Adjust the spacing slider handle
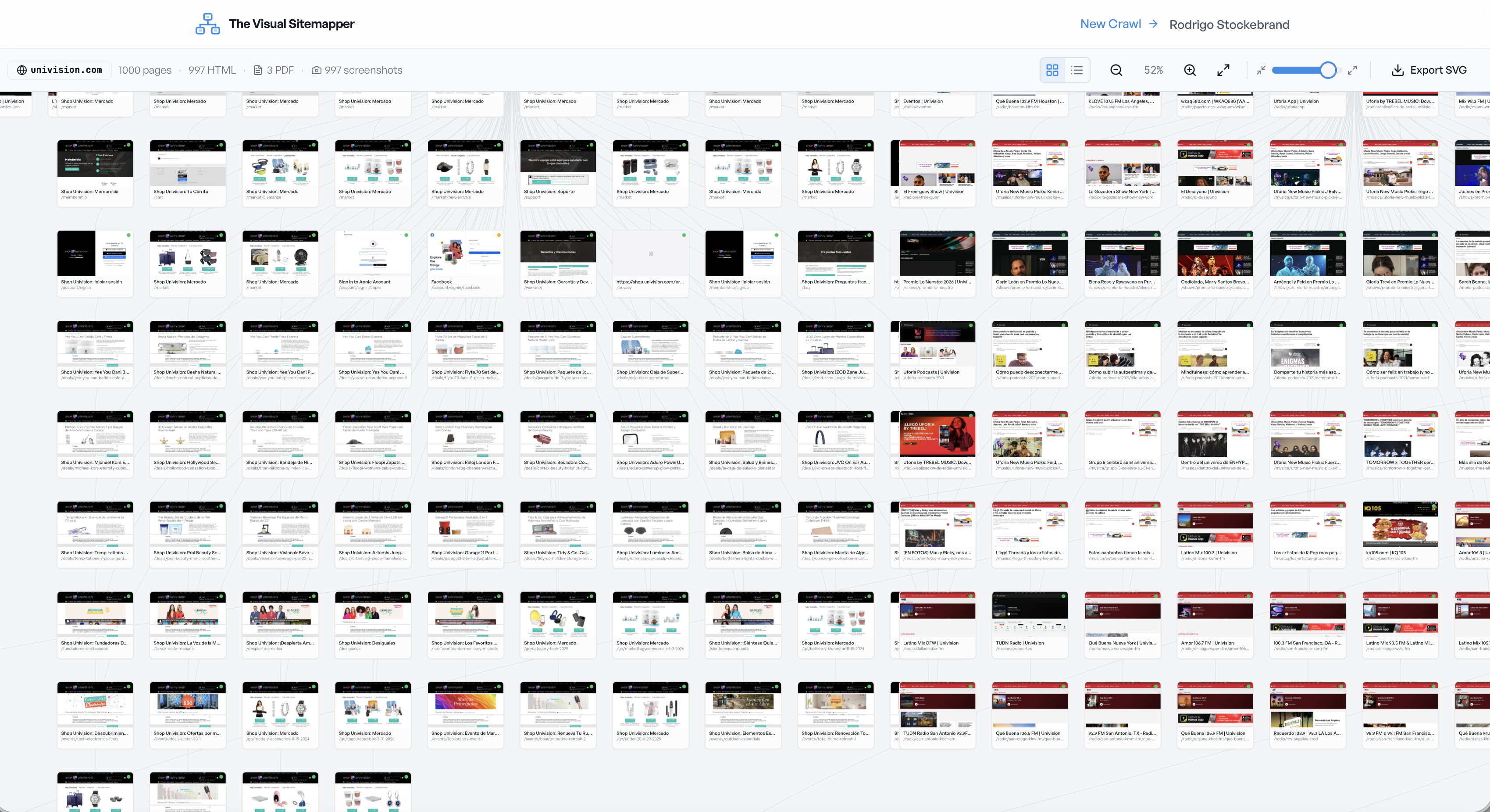 (1328, 70)
